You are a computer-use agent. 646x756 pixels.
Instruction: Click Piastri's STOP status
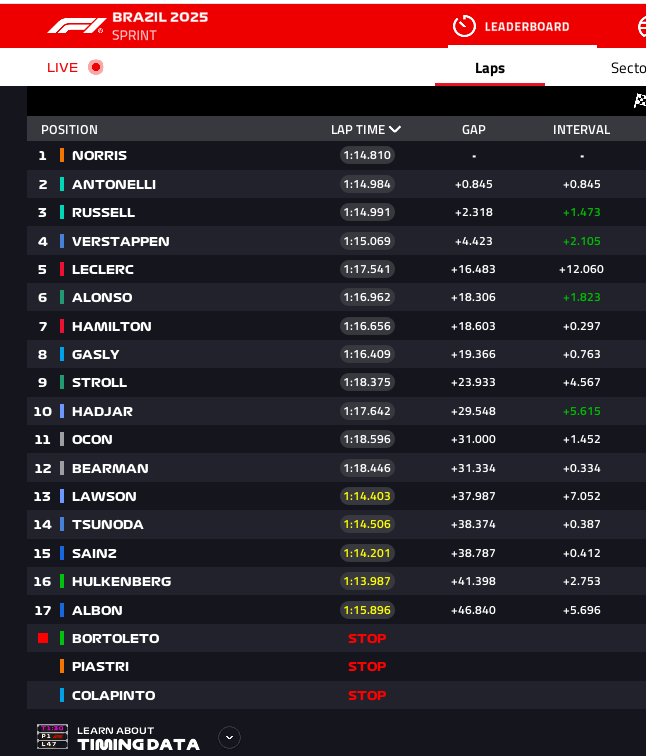tap(367, 666)
